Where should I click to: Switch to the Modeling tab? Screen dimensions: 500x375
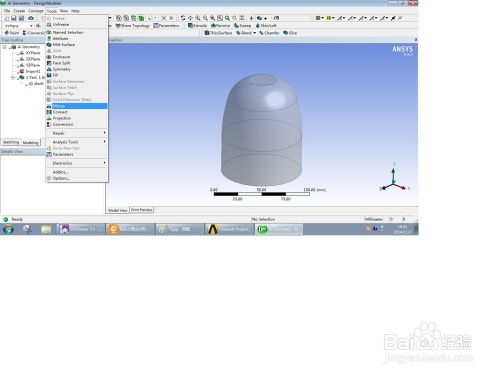tap(31, 143)
